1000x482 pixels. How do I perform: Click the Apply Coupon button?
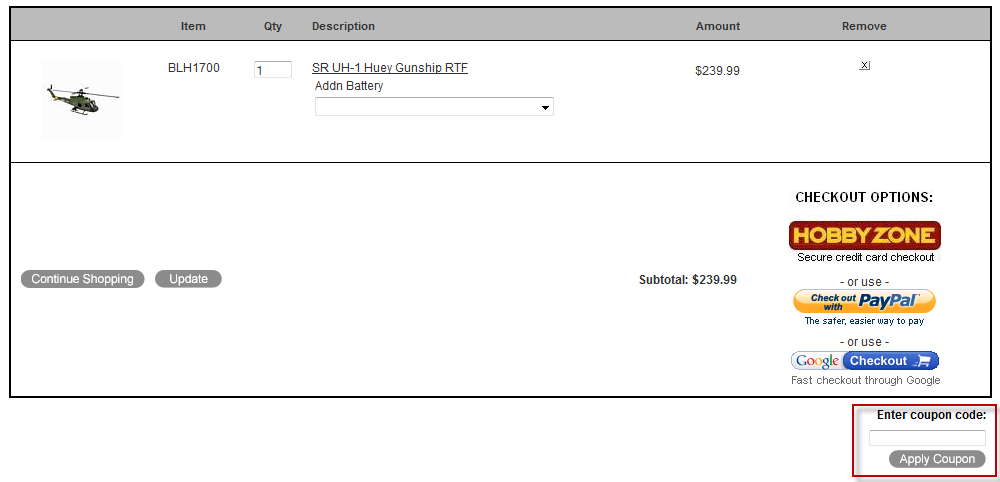[x=937, y=459]
